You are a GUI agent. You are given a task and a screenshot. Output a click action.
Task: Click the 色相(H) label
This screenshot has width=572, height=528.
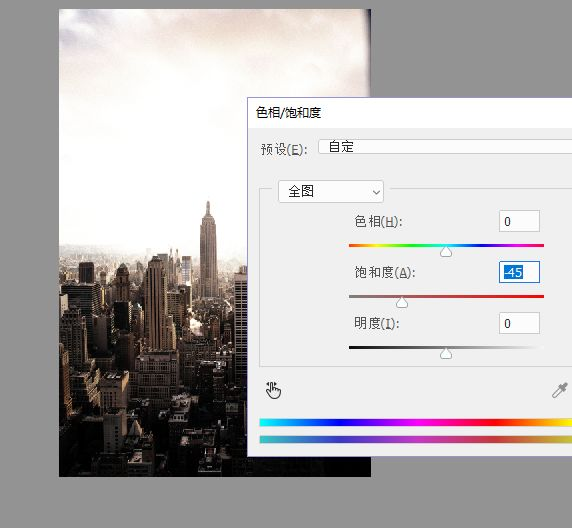pyautogui.click(x=378, y=221)
